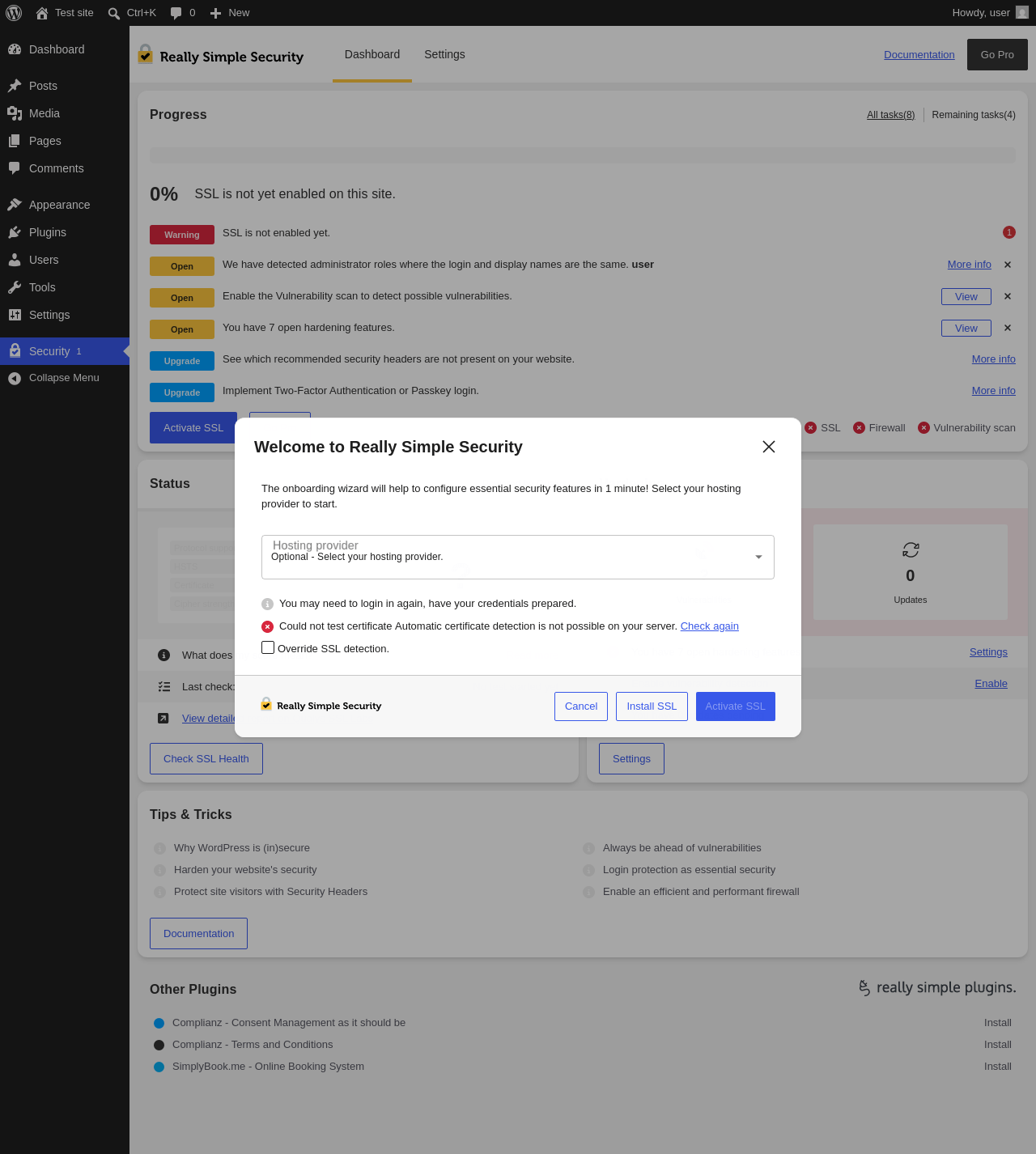Open Plugins in the admin sidebar
The width and height of the screenshot is (1036, 1154).
(48, 232)
